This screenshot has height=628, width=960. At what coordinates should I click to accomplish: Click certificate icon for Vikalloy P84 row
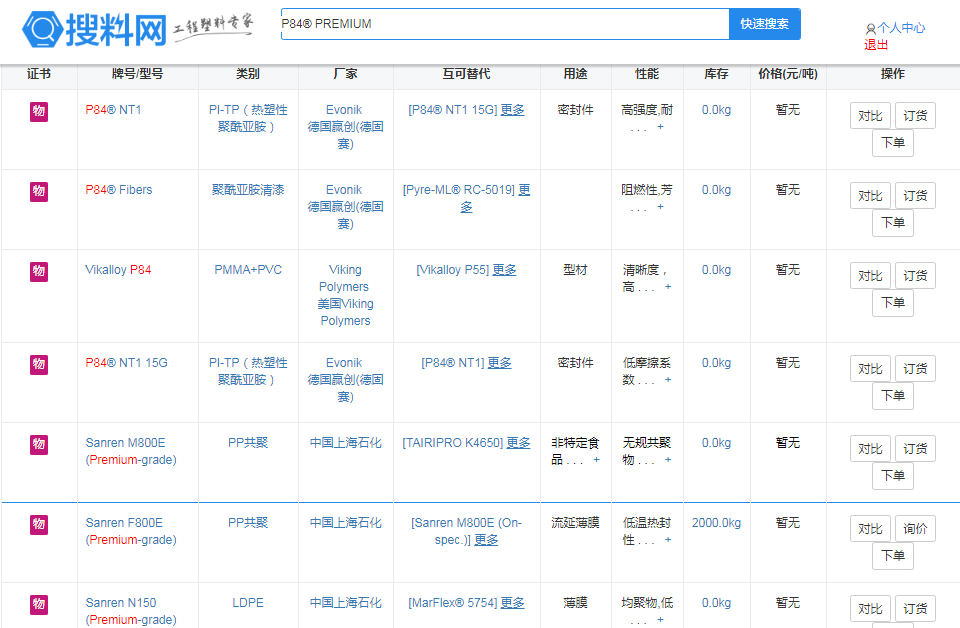point(39,271)
